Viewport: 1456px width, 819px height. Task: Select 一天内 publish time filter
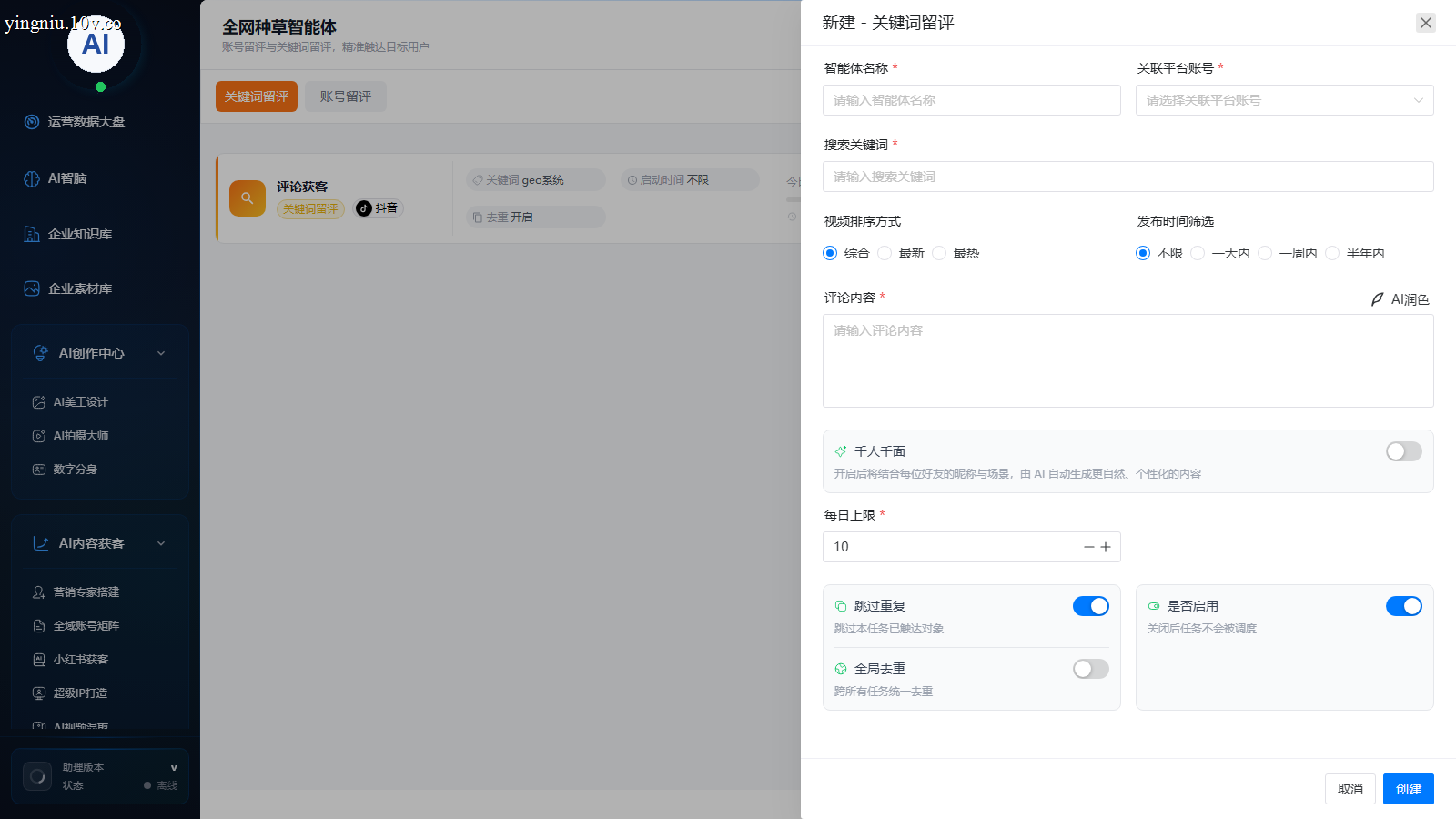pos(1198,253)
